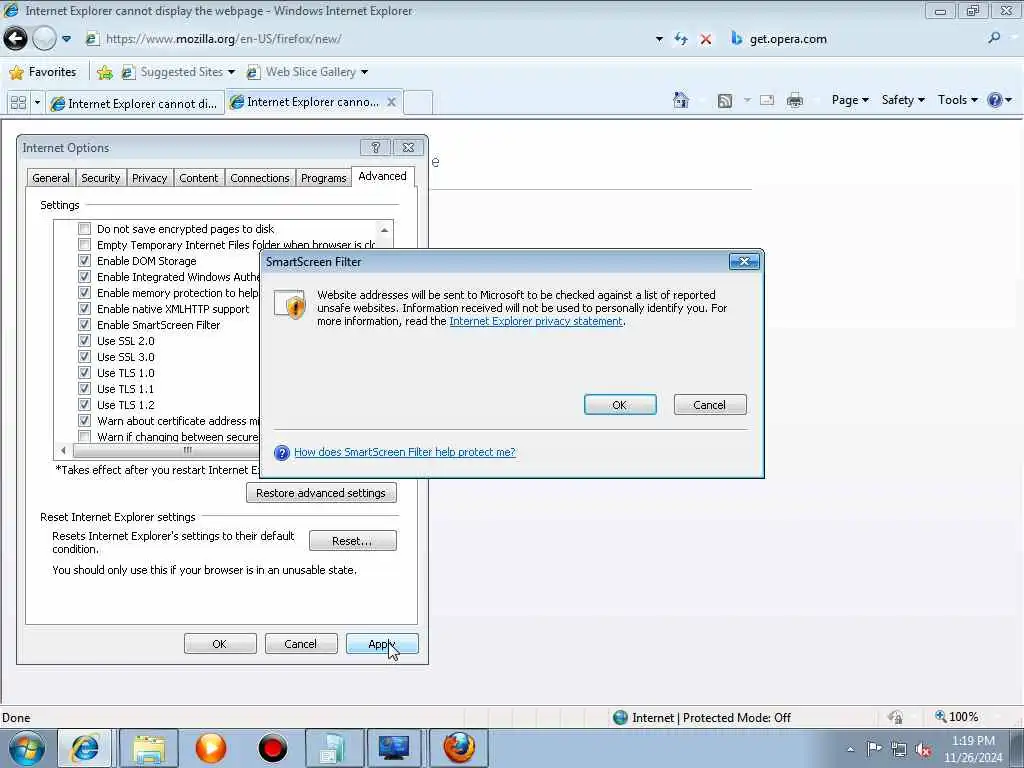The width and height of the screenshot is (1024, 768).
Task: Uncheck Enable SmartScreen Filter checkbox
Action: click(x=84, y=325)
